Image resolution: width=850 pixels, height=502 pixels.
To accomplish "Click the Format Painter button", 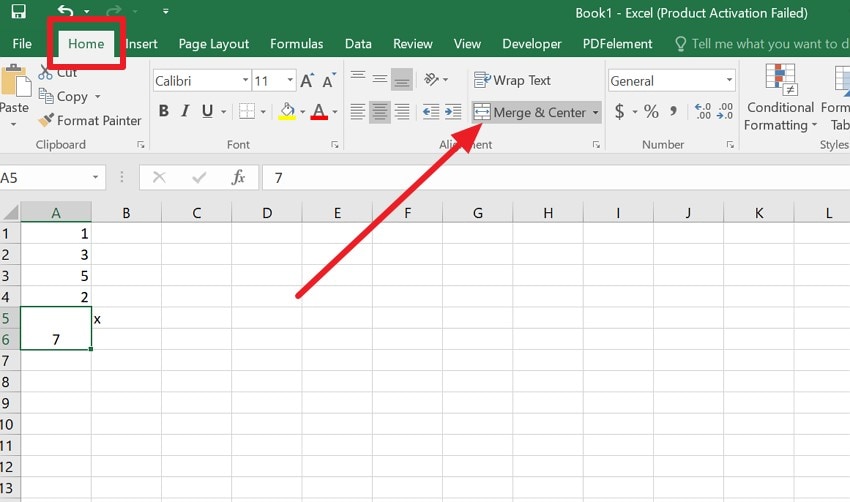I will tap(90, 120).
